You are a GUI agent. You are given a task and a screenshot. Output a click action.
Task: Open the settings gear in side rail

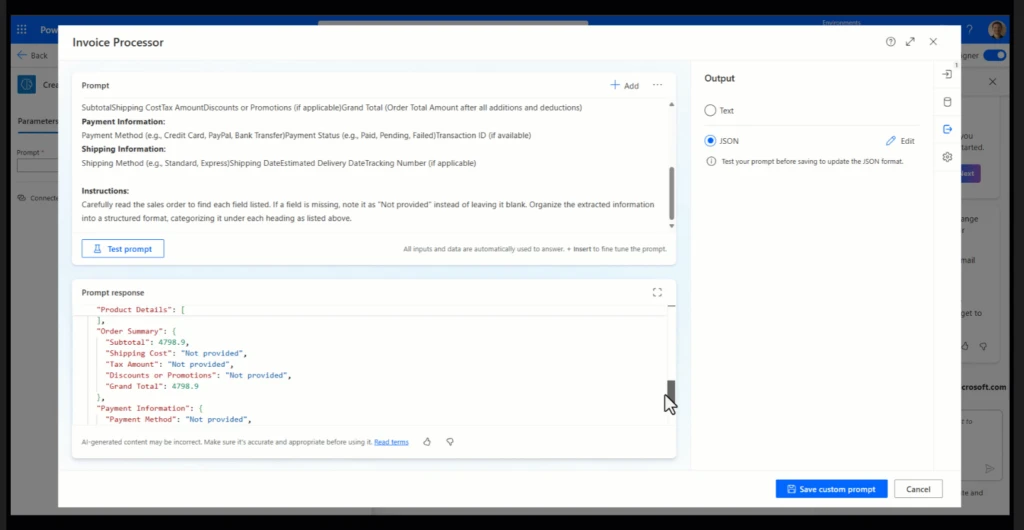[x=947, y=157]
